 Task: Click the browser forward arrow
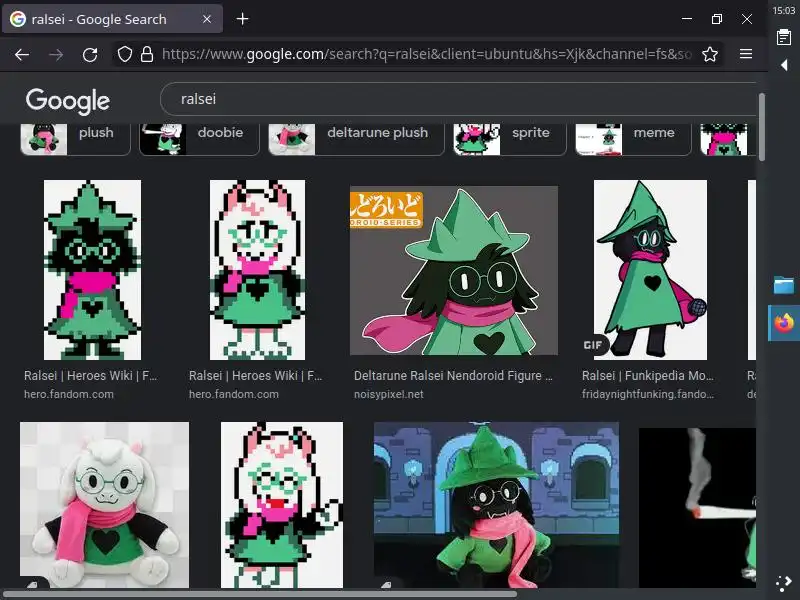[56, 55]
